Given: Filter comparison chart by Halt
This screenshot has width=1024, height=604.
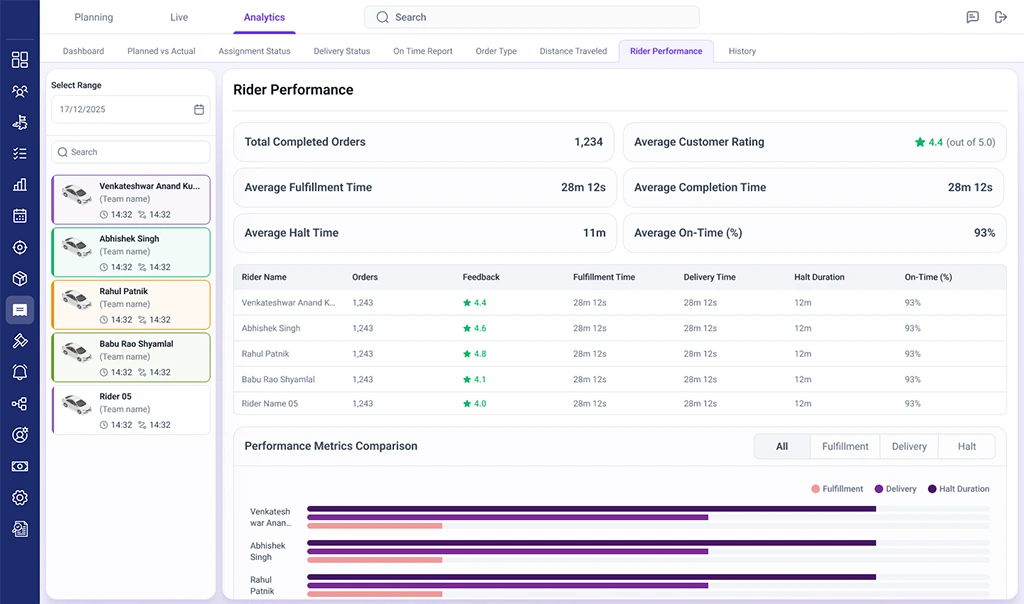Looking at the screenshot, I should tap(967, 447).
